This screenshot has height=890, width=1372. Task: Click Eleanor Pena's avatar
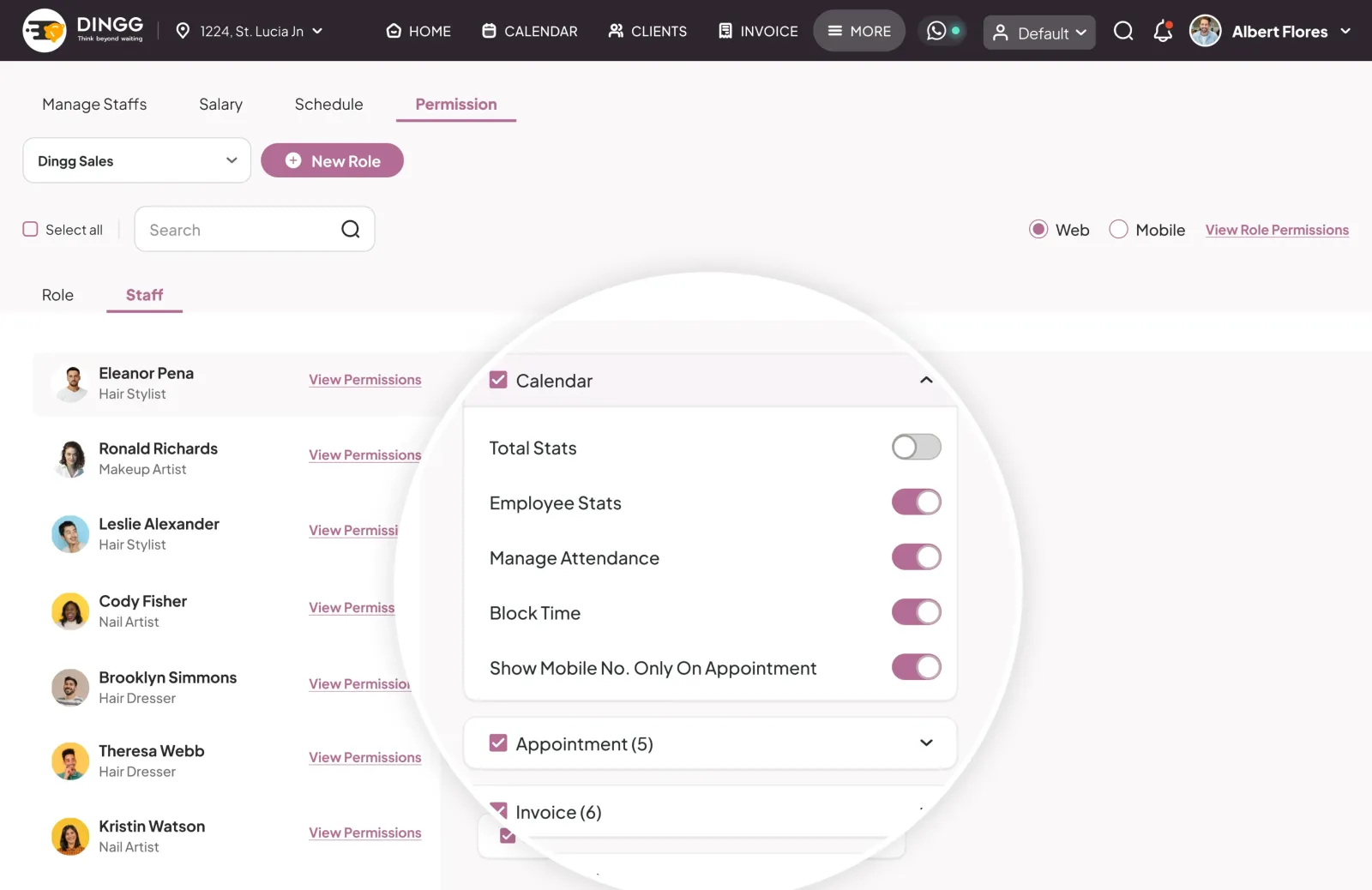point(71,383)
